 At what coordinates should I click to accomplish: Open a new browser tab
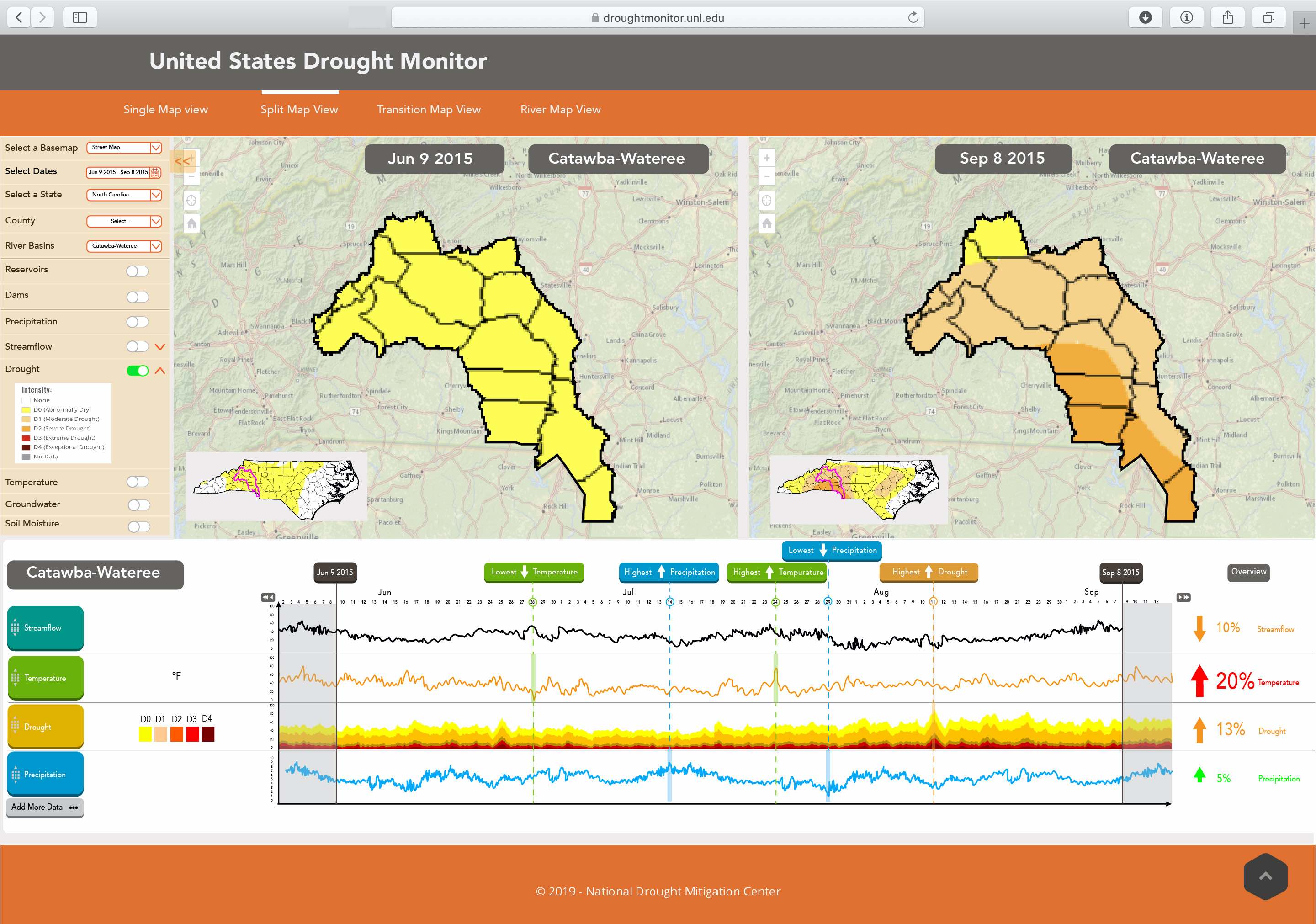[1305, 23]
